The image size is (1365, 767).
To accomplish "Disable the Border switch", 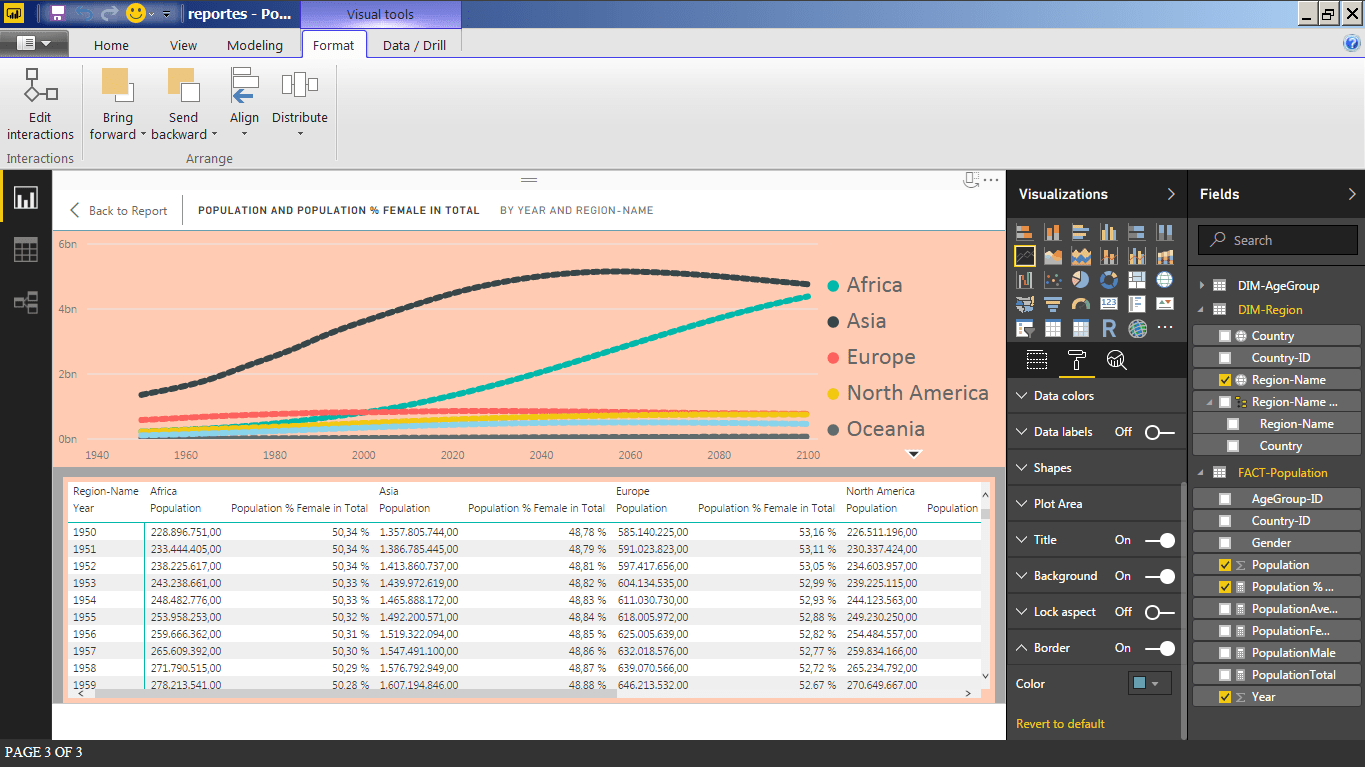I will click(1160, 648).
